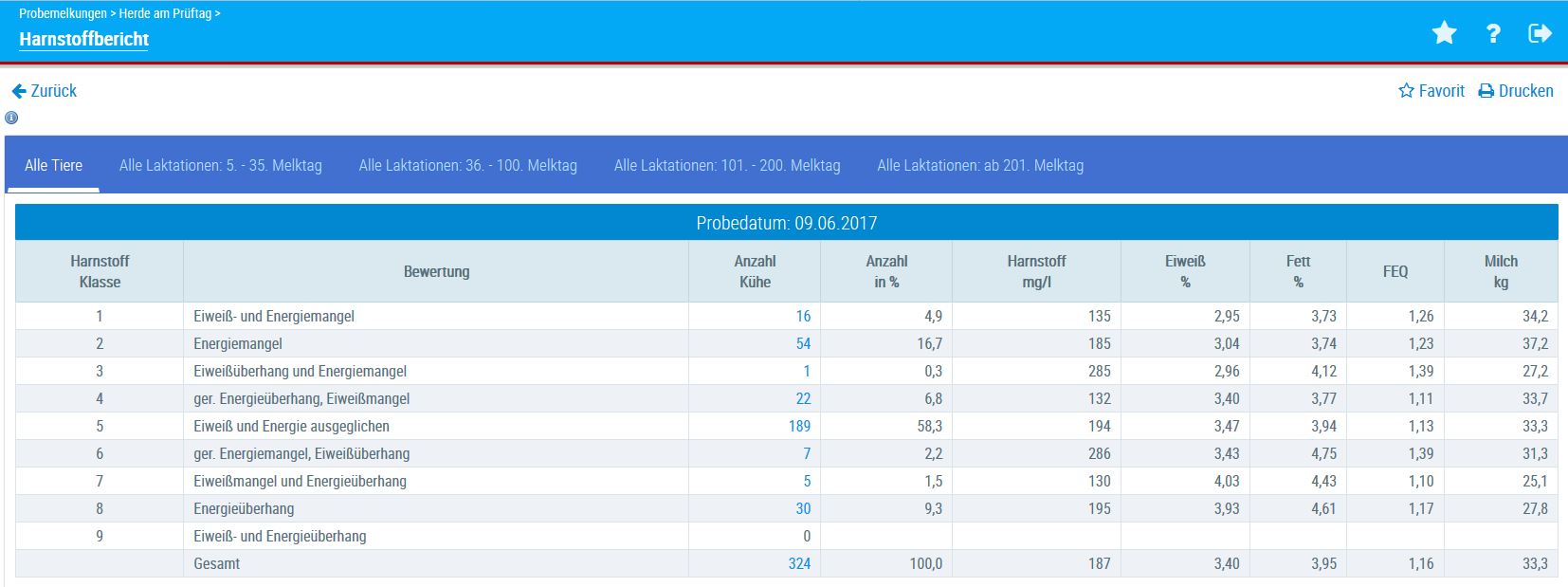Open the 189 cows link in class 5
The height and width of the screenshot is (587, 1568).
click(799, 426)
